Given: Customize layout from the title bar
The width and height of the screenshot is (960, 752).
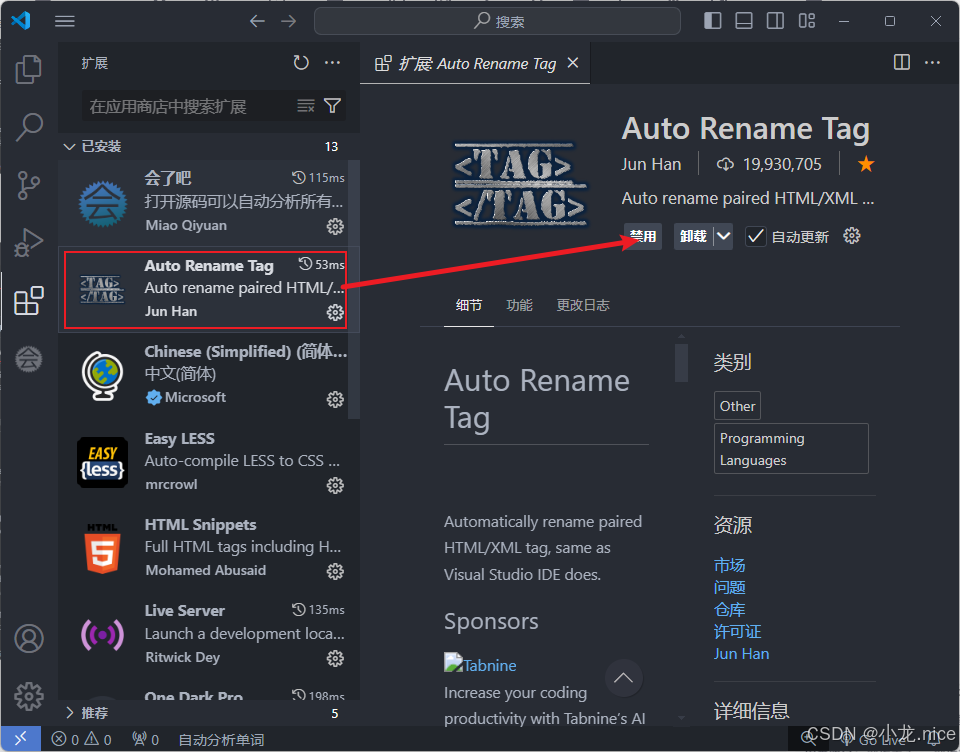Looking at the screenshot, I should point(807,21).
